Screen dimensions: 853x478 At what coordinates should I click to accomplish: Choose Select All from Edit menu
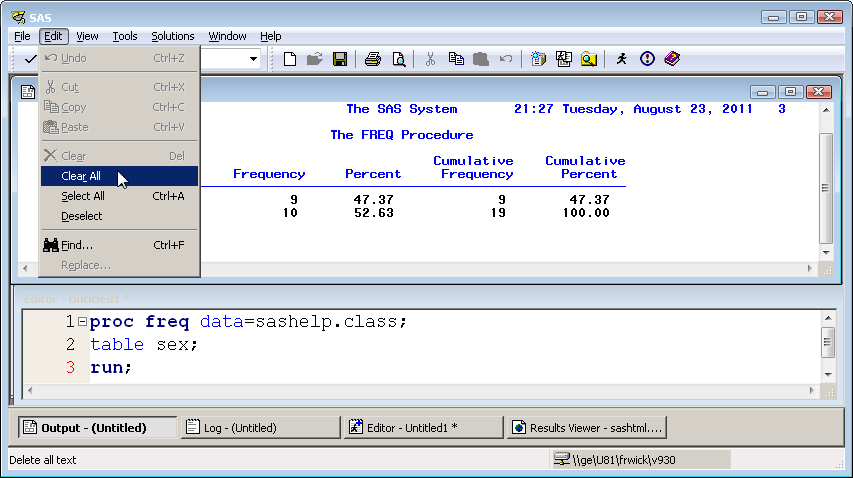pos(83,196)
